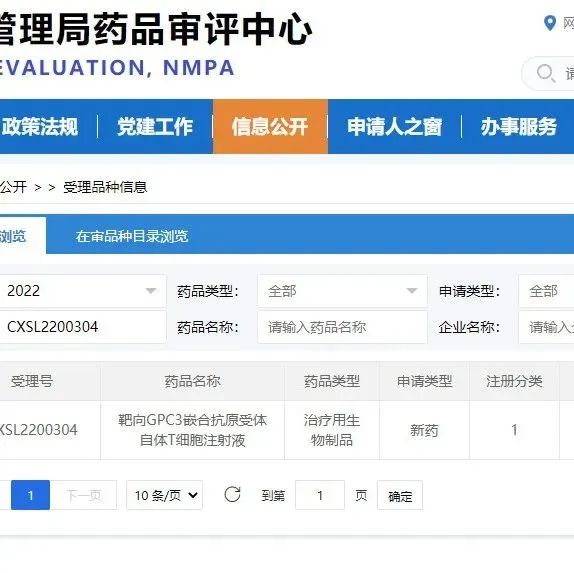
Task: Go to page 1 button
Action: 30,495
